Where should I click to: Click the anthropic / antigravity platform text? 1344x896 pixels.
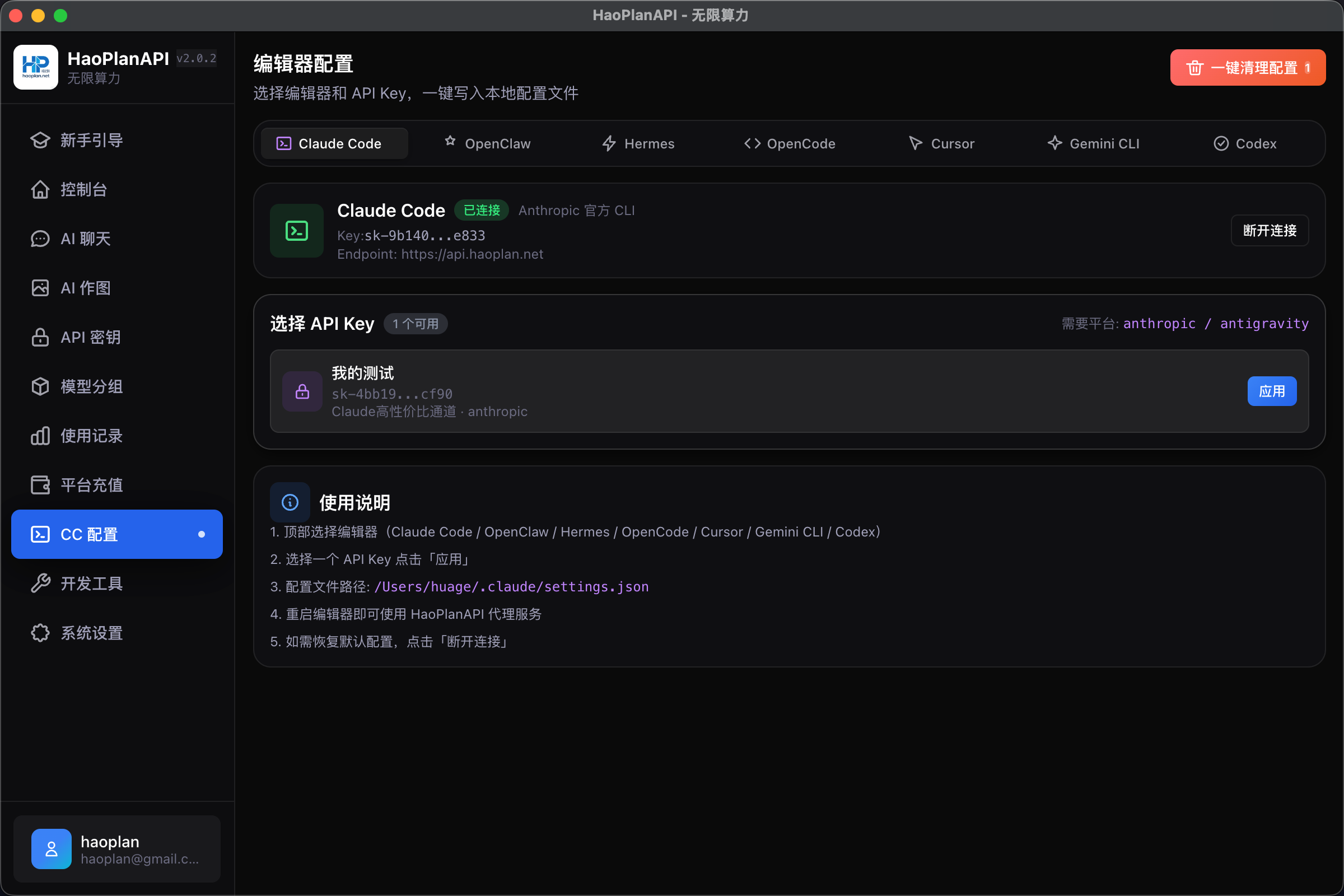(x=1216, y=324)
